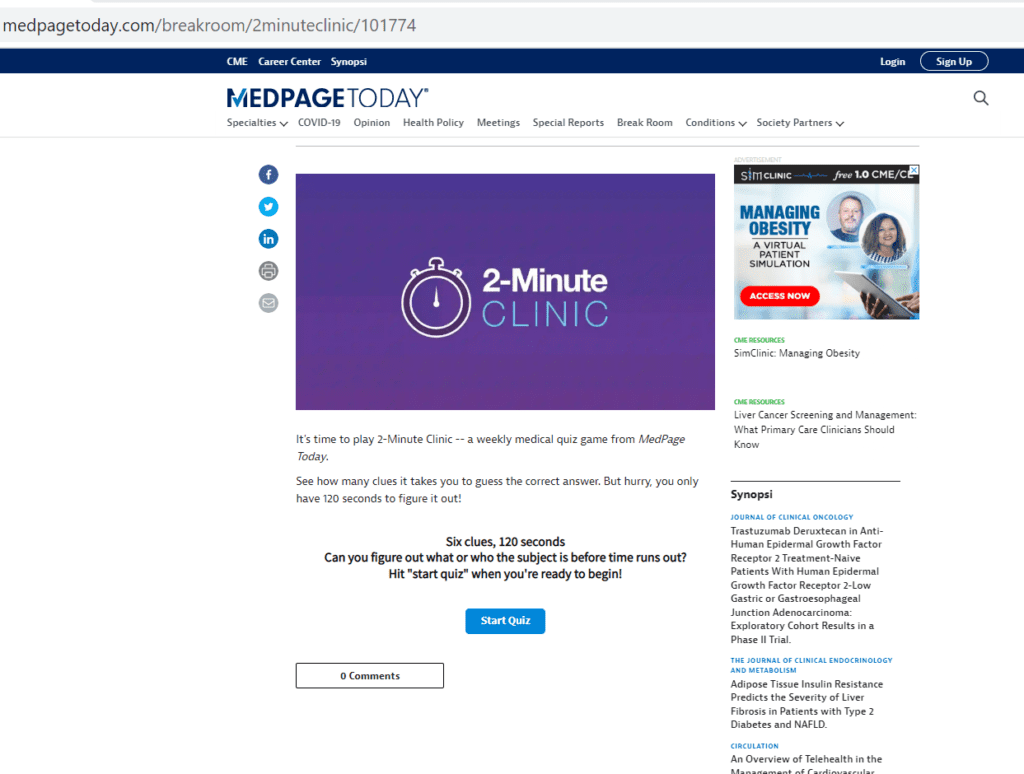Click the Sign Up button
This screenshot has height=774, width=1024.
954,61
